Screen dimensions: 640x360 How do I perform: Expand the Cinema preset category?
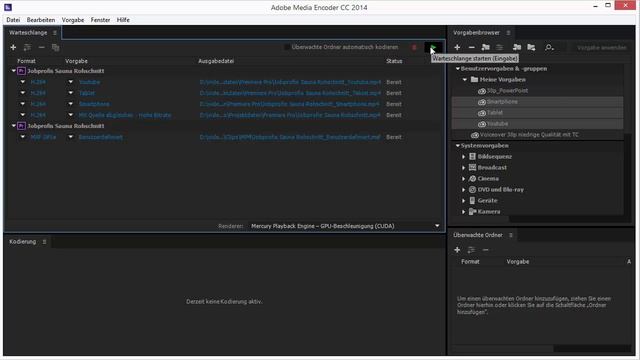[463, 179]
